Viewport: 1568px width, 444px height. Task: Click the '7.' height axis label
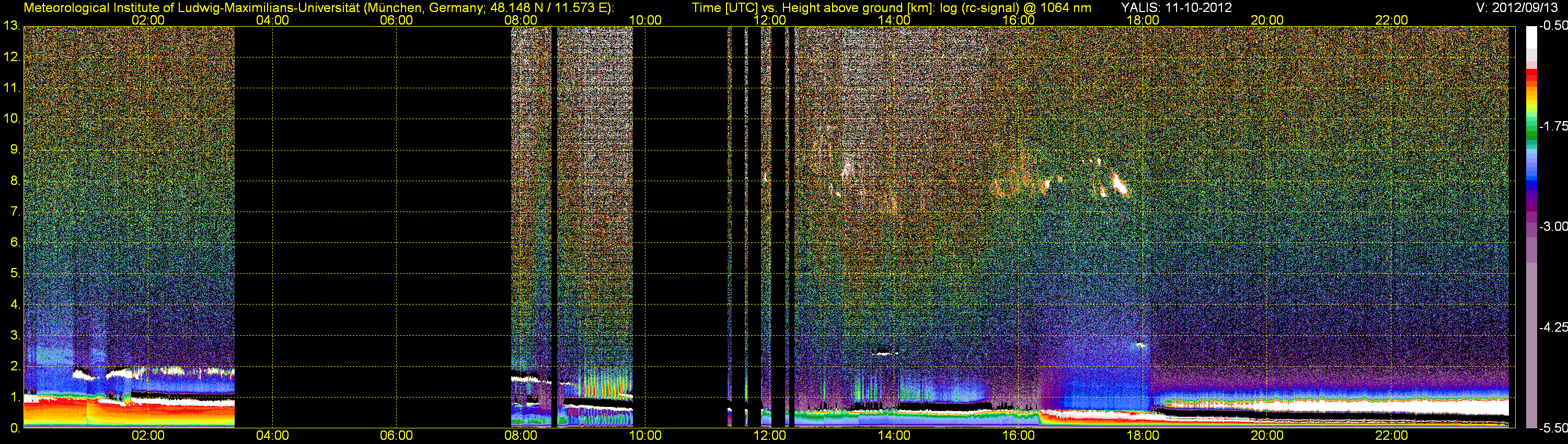point(15,212)
